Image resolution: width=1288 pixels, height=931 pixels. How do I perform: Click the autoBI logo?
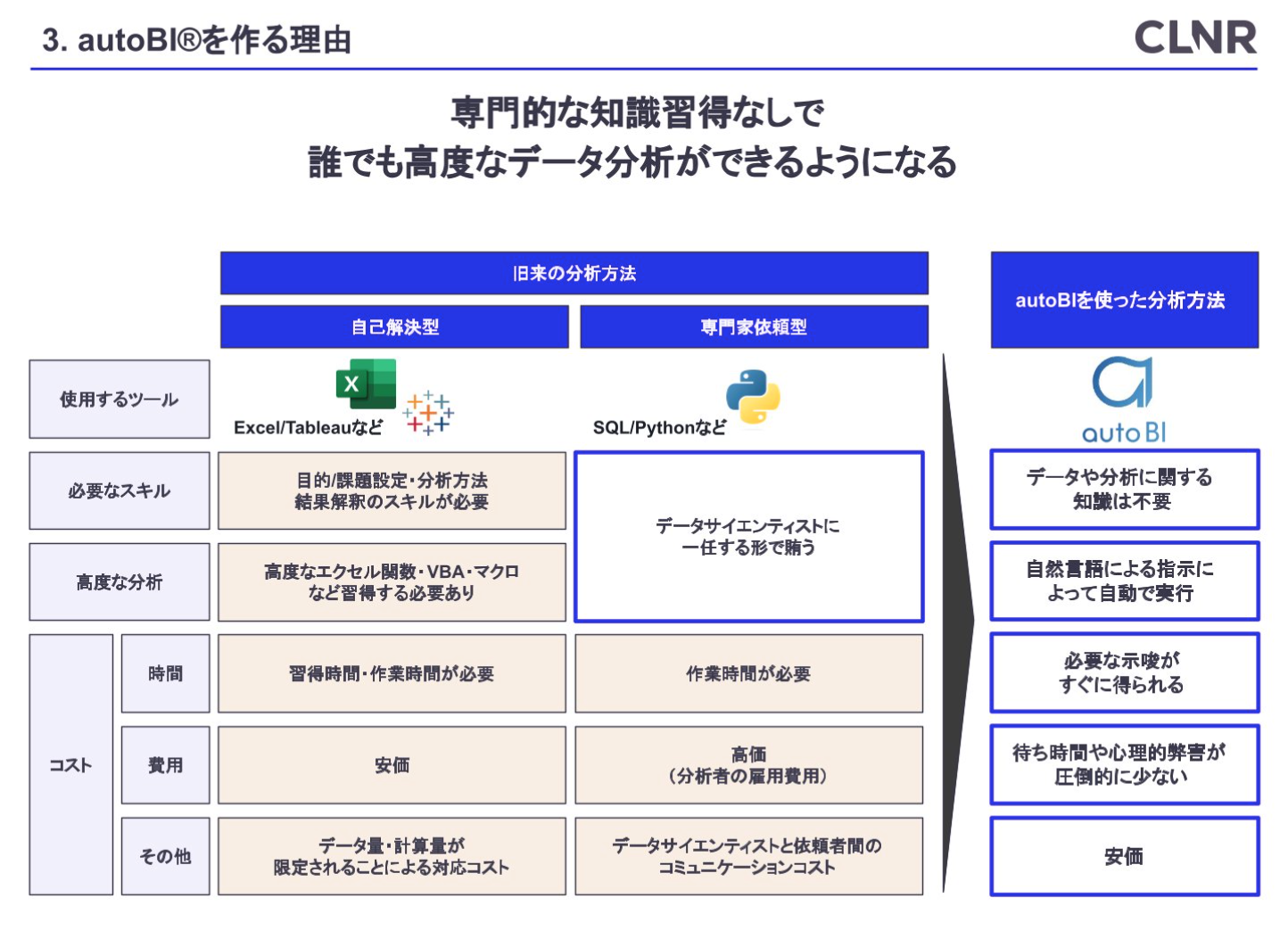click(1123, 400)
